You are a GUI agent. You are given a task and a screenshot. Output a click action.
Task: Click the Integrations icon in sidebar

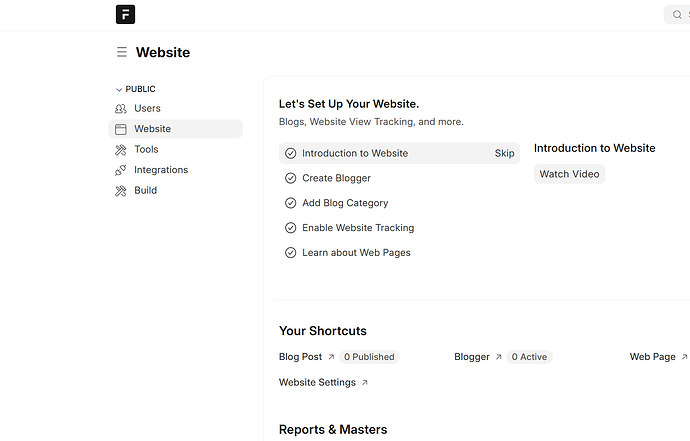point(121,170)
